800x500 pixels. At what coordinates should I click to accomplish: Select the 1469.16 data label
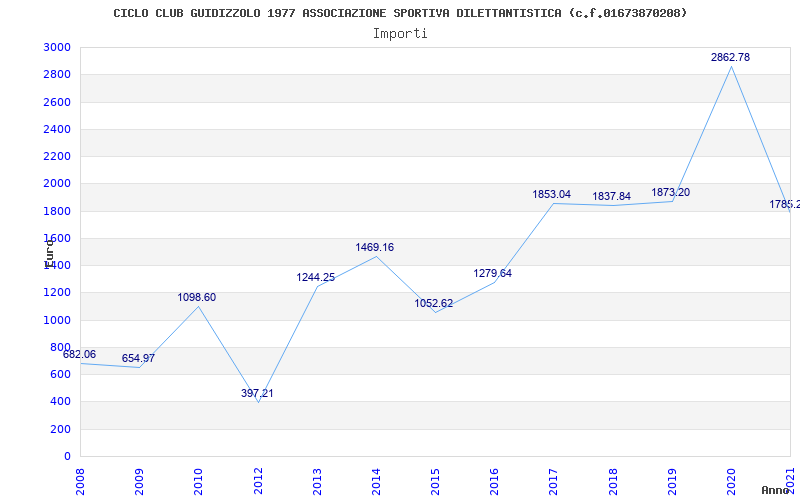(374, 247)
